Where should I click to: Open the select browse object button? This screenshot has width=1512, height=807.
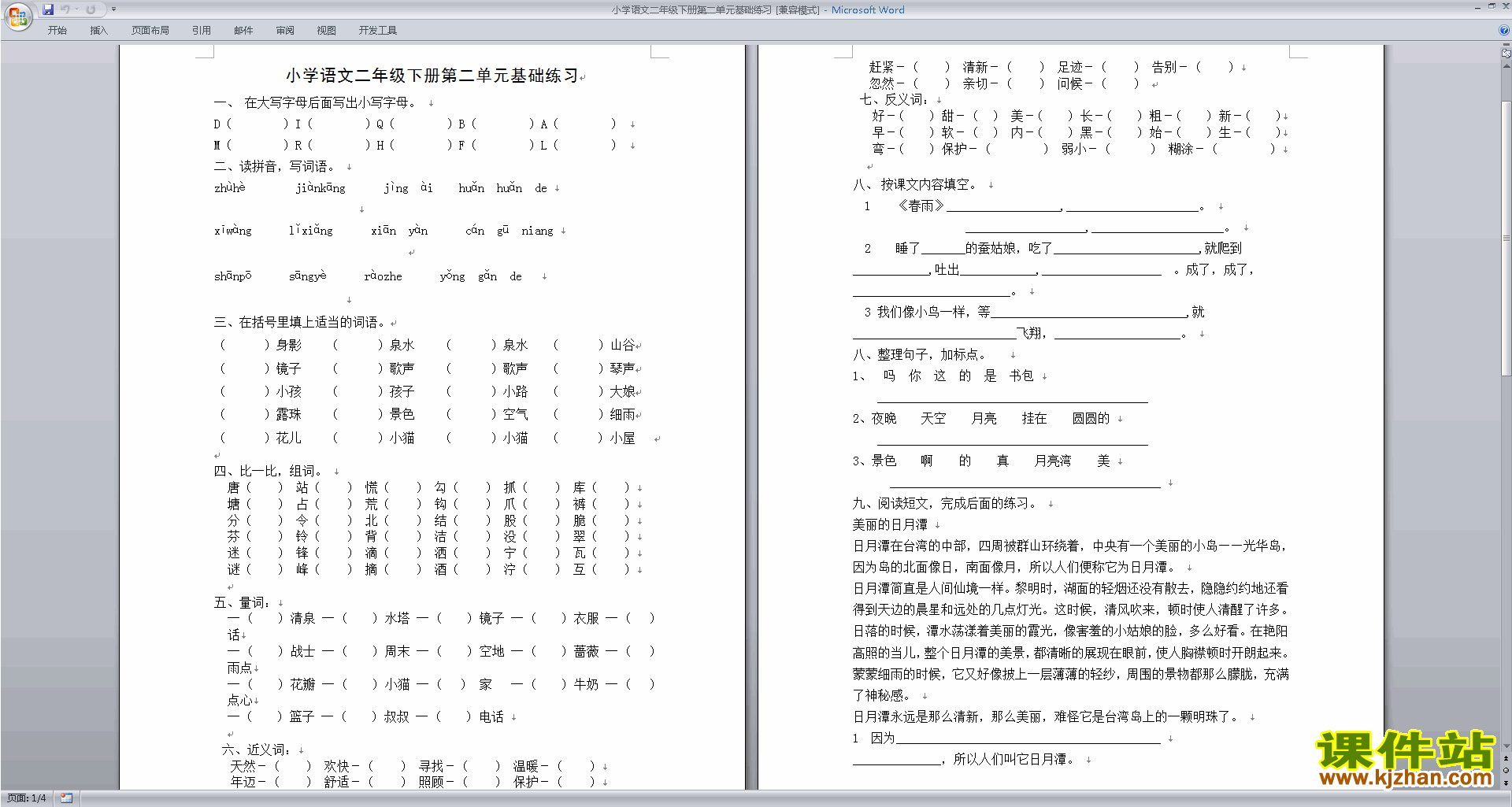point(1506,771)
